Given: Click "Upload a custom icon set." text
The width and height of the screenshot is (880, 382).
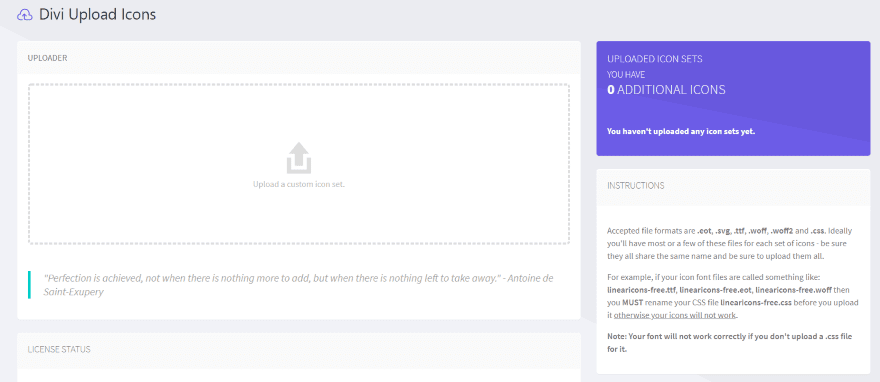Looking at the screenshot, I should (299, 183).
